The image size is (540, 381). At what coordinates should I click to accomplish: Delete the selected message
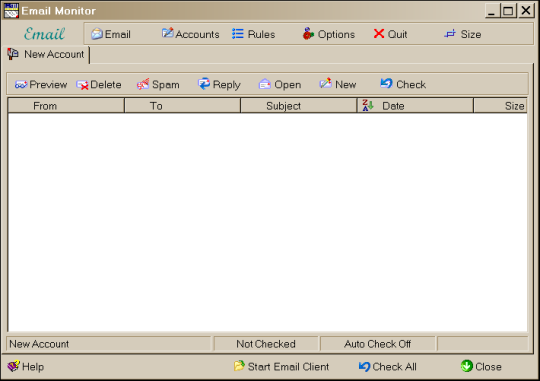(98, 84)
